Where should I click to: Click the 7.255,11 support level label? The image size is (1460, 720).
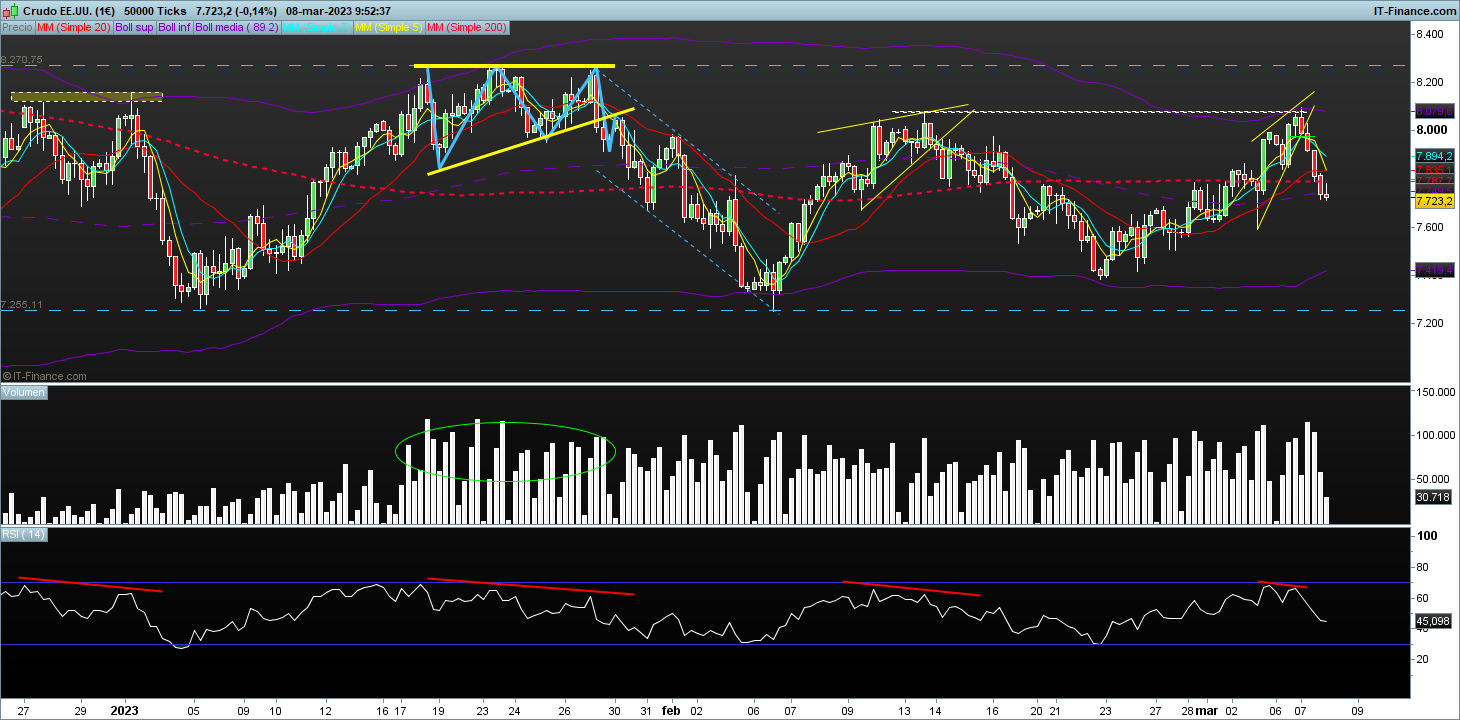(x=21, y=304)
